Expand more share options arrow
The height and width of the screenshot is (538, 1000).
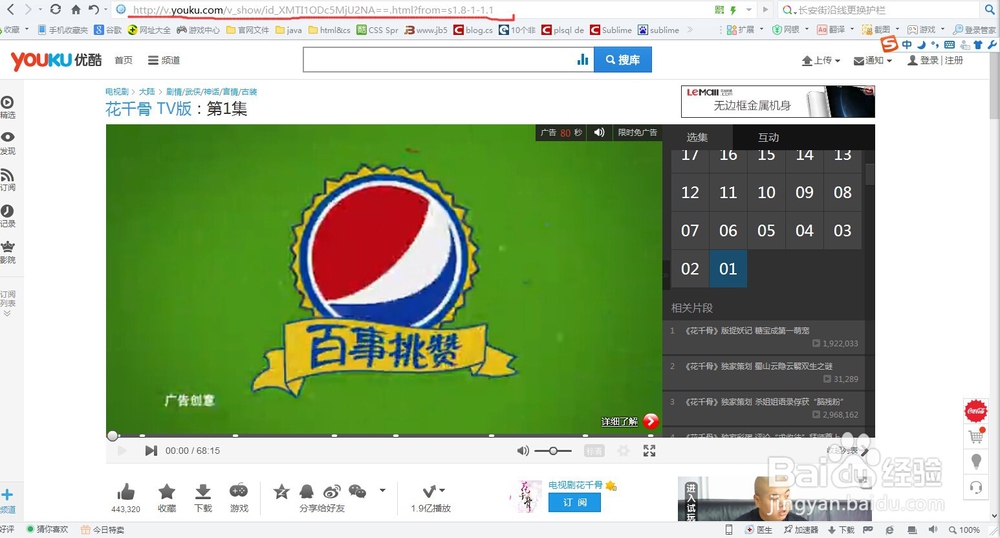[x=383, y=490]
